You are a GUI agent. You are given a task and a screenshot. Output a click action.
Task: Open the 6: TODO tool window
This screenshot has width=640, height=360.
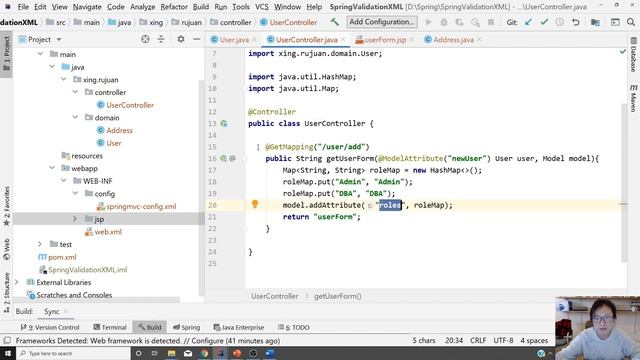click(x=293, y=327)
